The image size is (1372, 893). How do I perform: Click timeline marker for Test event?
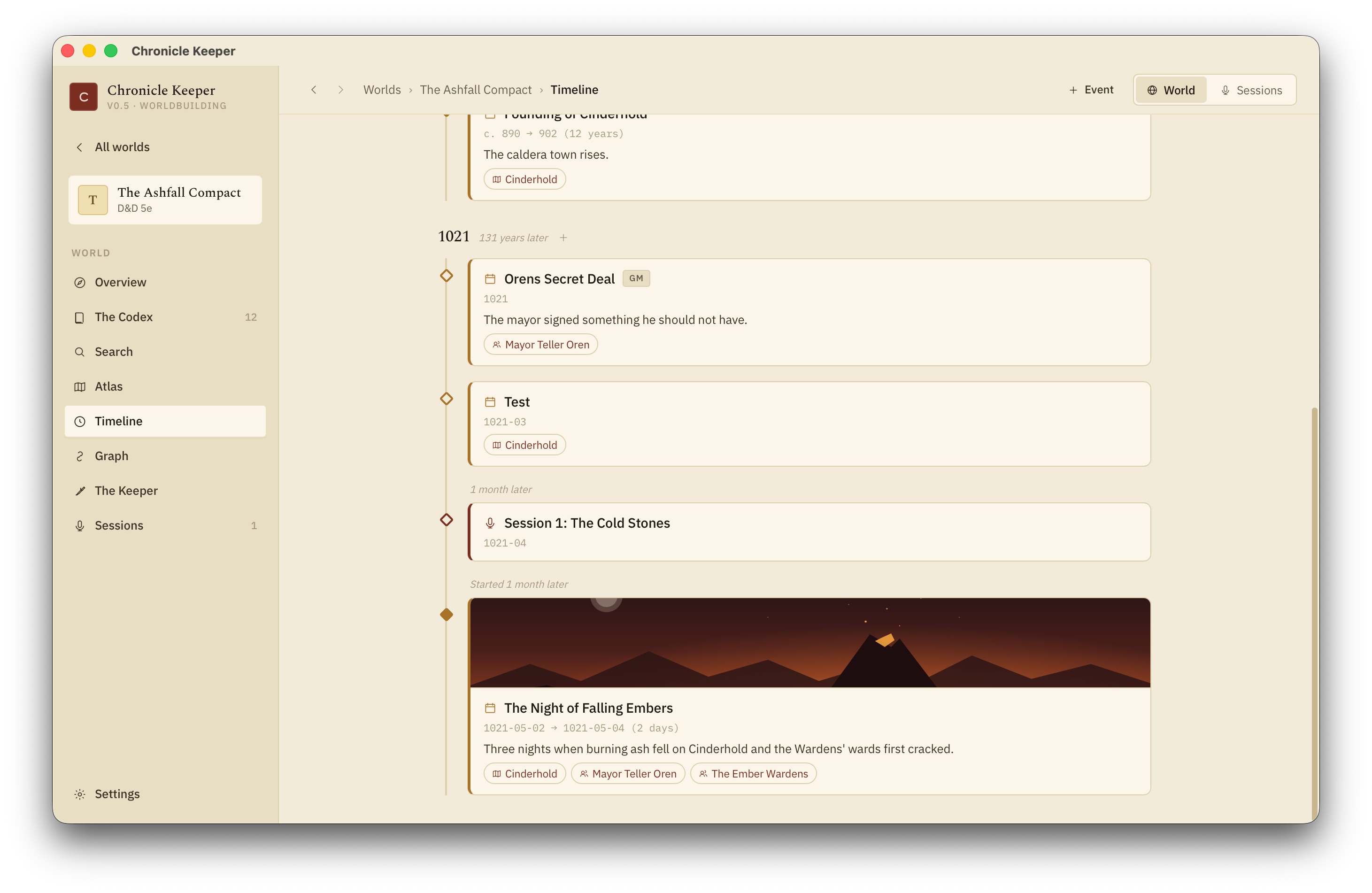(446, 398)
